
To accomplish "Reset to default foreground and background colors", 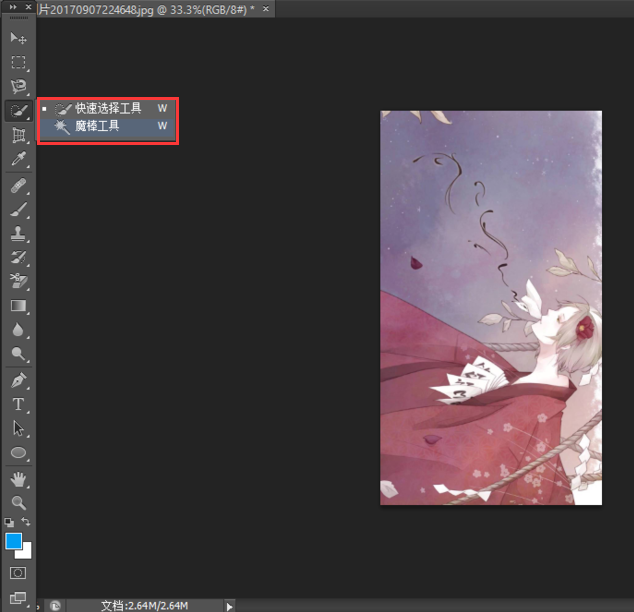I will click(x=9, y=522).
